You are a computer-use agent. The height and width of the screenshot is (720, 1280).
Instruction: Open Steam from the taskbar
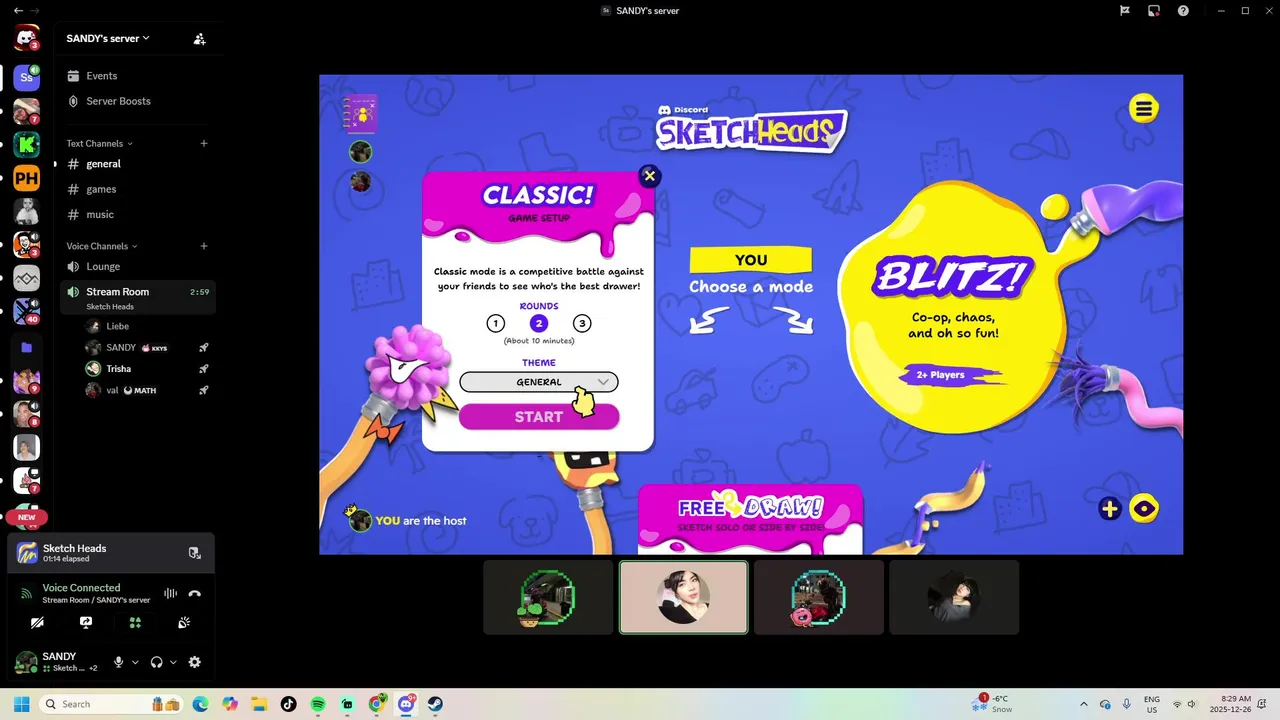tap(435, 704)
